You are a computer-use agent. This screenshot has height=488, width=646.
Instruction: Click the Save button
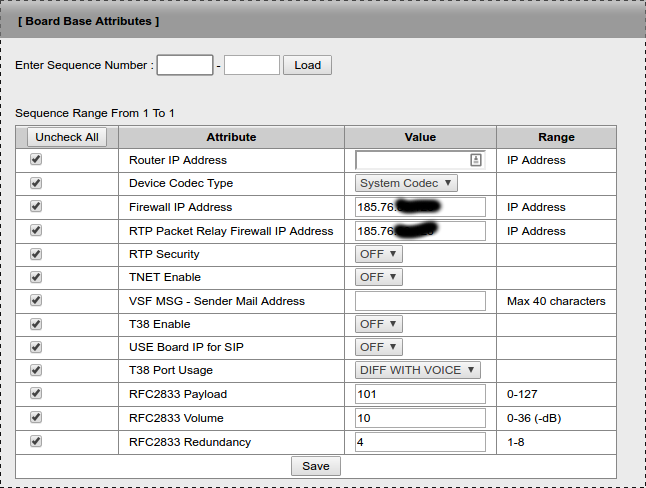click(316, 466)
